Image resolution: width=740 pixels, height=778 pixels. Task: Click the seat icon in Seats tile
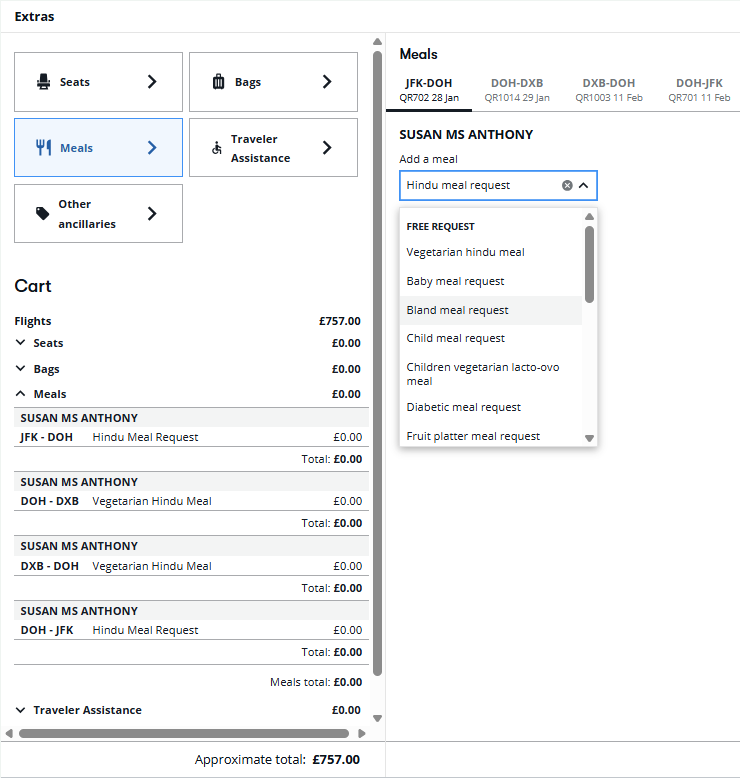click(43, 82)
